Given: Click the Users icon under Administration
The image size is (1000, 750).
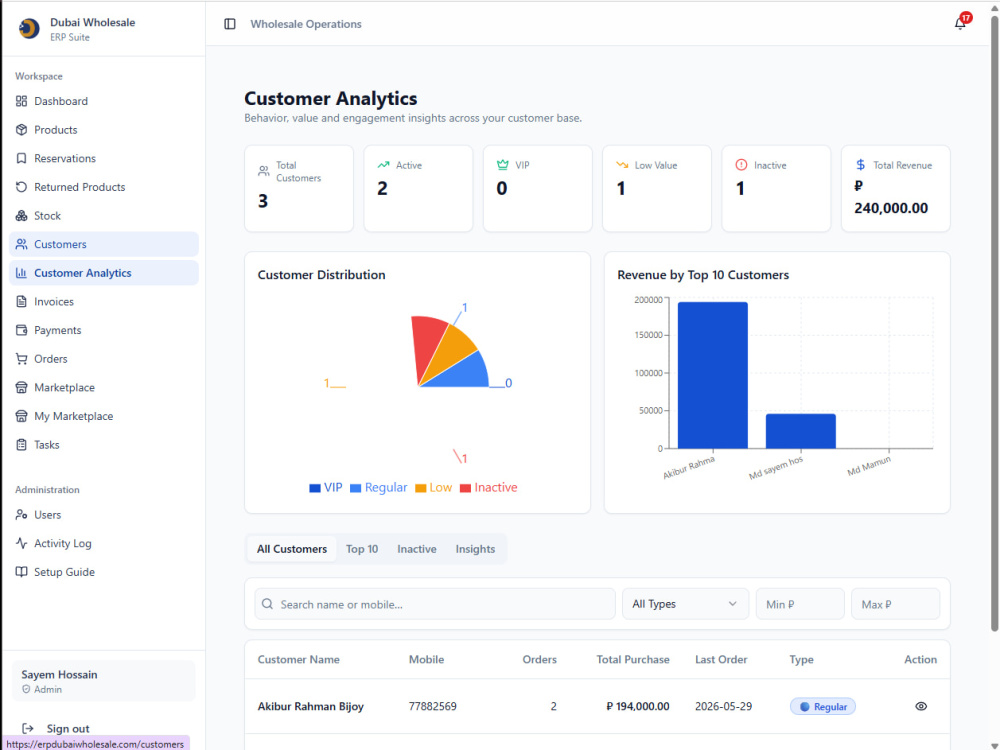Looking at the screenshot, I should click(22, 515).
